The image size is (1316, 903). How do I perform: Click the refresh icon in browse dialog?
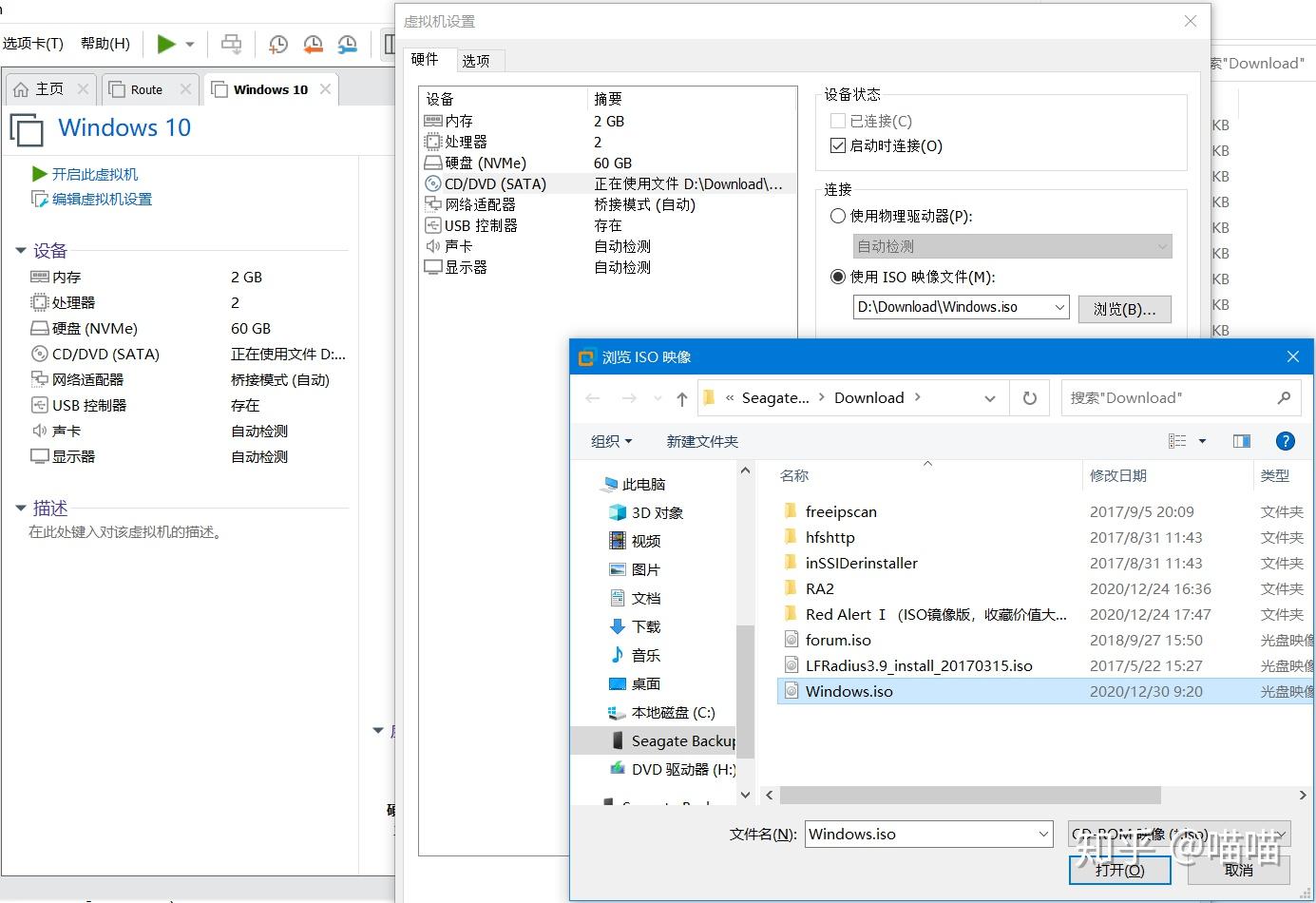coord(1030,398)
